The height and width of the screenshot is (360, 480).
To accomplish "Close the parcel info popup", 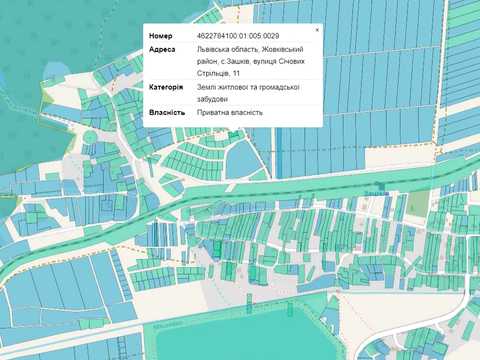I will (317, 30).
